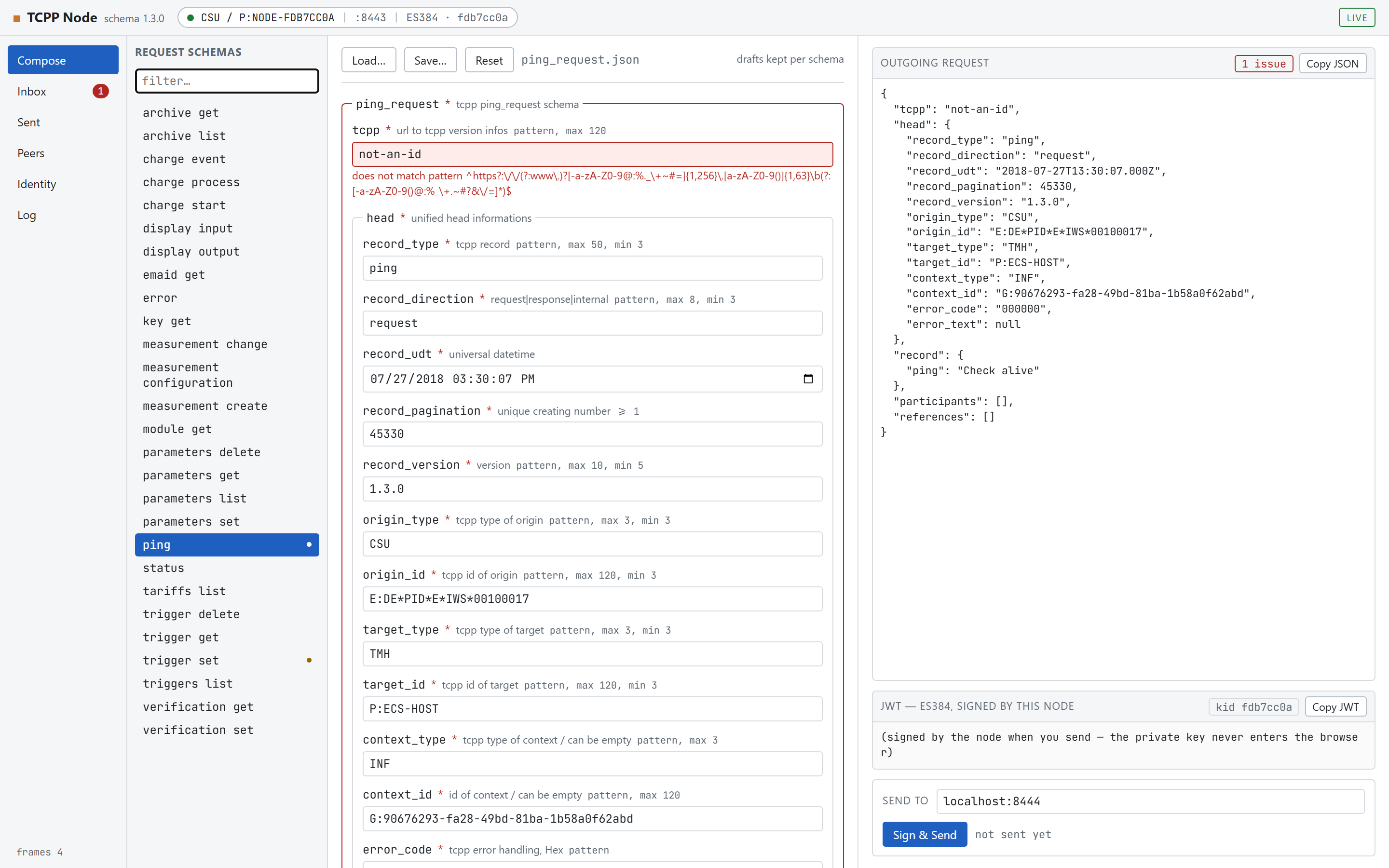This screenshot has height=868, width=1389.
Task: Click the Load... button
Action: pos(368,60)
